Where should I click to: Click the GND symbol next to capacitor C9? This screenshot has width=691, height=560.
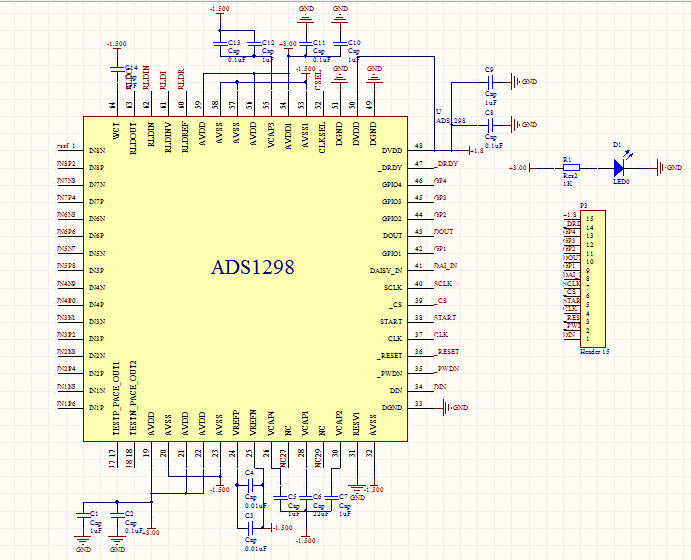pos(523,82)
